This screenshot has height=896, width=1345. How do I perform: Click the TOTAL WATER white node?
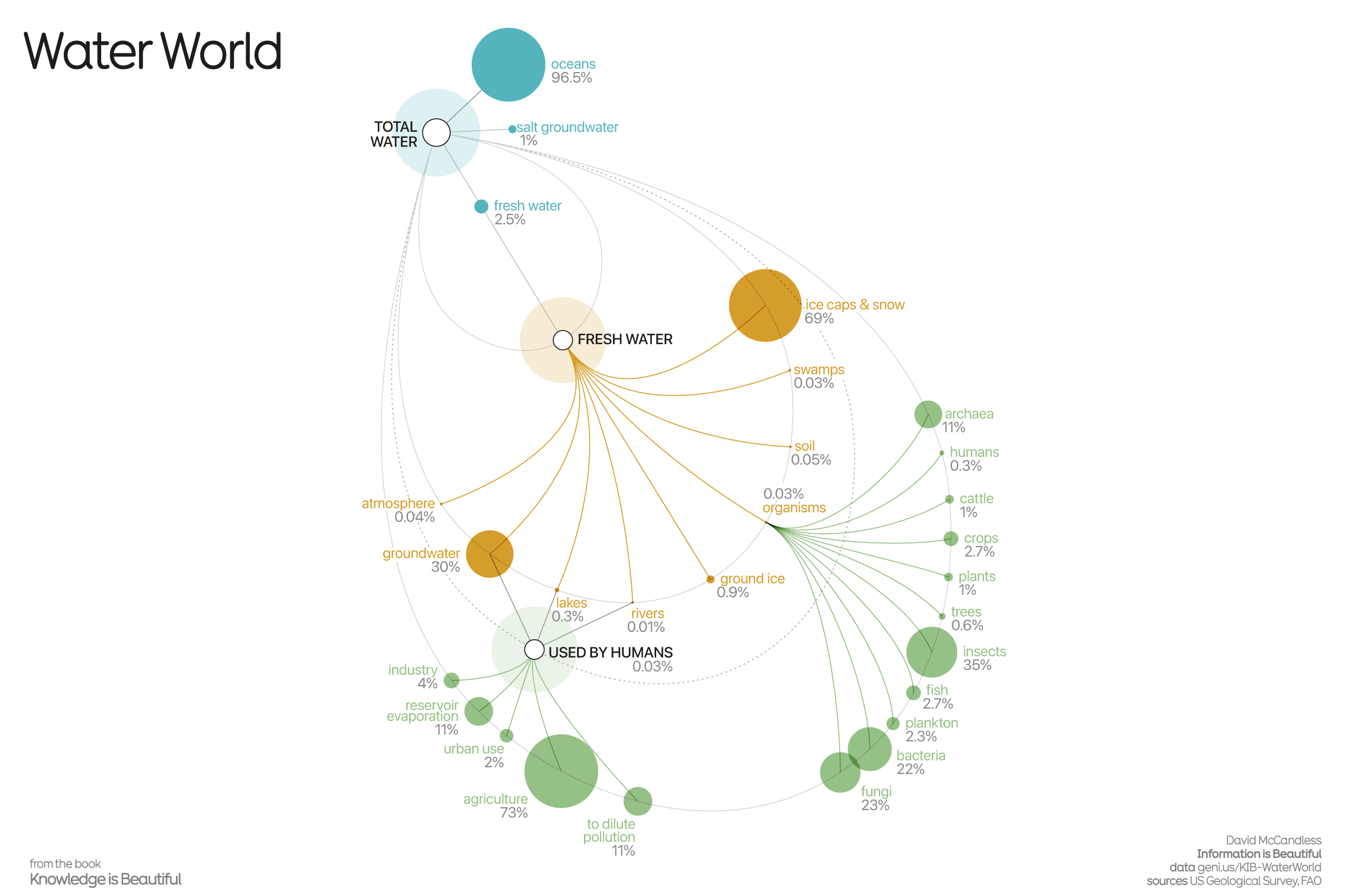pos(436,133)
